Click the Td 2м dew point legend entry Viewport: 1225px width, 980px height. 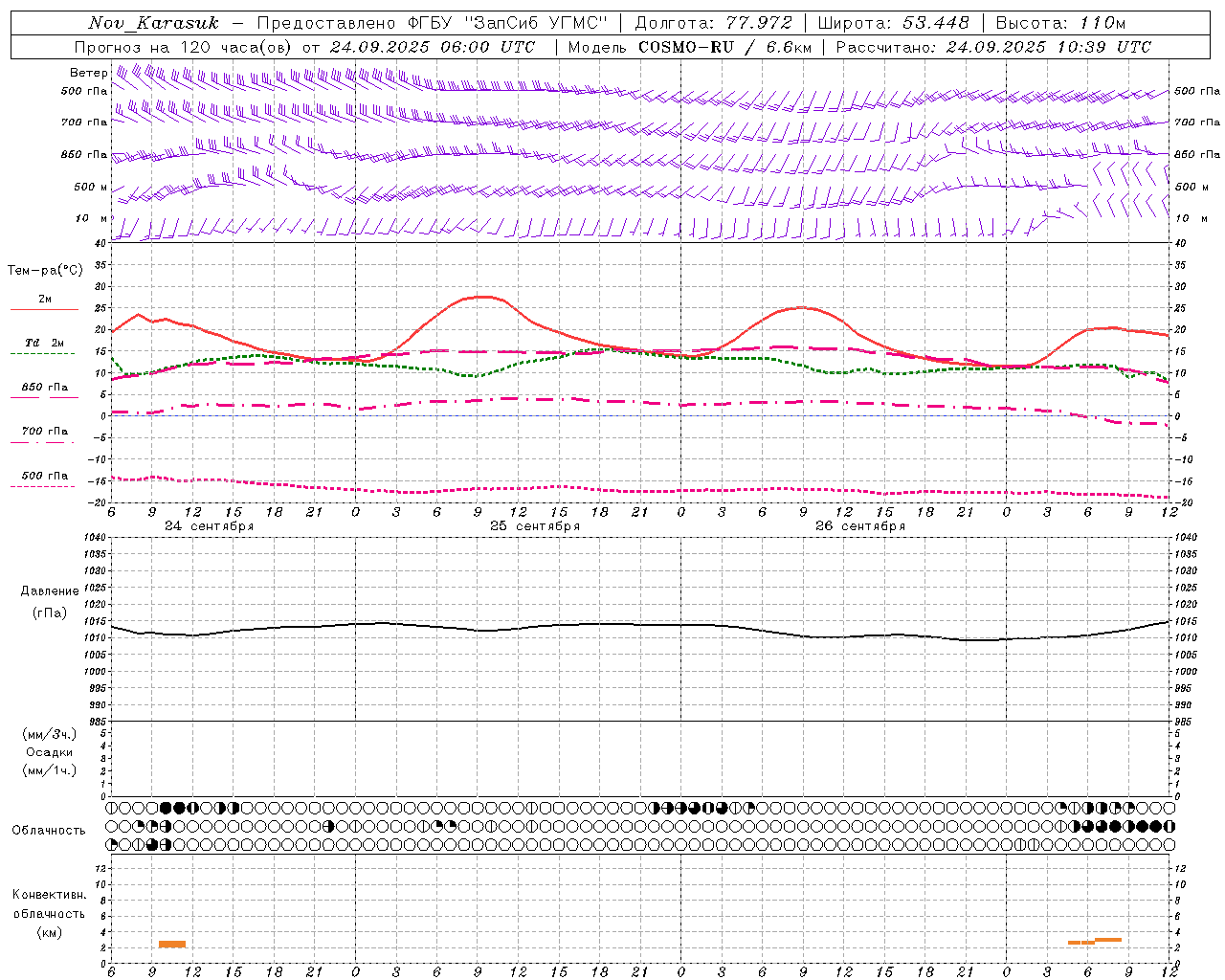(x=44, y=343)
